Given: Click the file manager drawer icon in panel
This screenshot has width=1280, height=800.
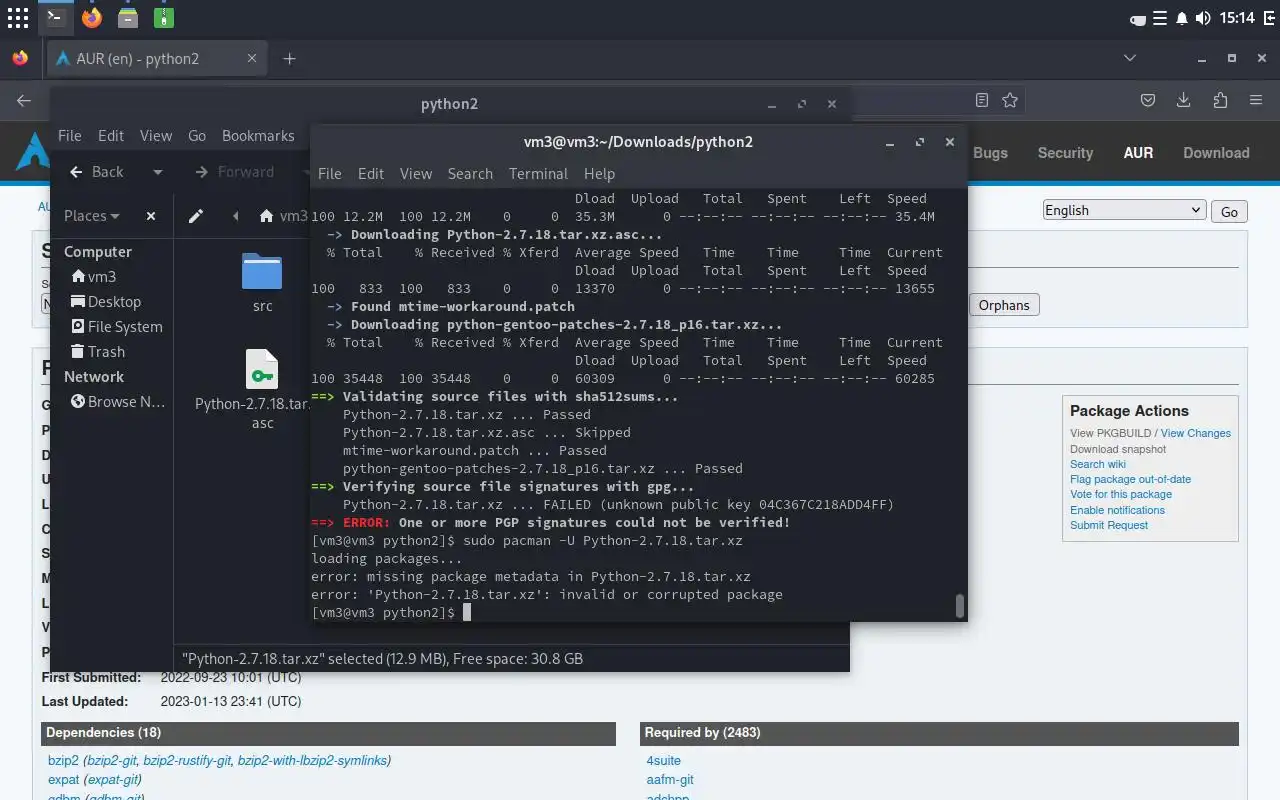Looking at the screenshot, I should (128, 17).
